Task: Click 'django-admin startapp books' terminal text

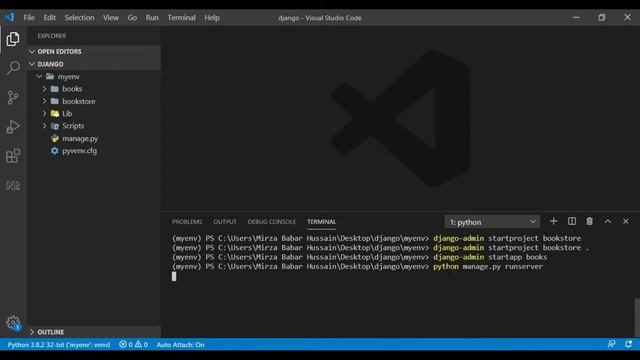Action: (490, 257)
